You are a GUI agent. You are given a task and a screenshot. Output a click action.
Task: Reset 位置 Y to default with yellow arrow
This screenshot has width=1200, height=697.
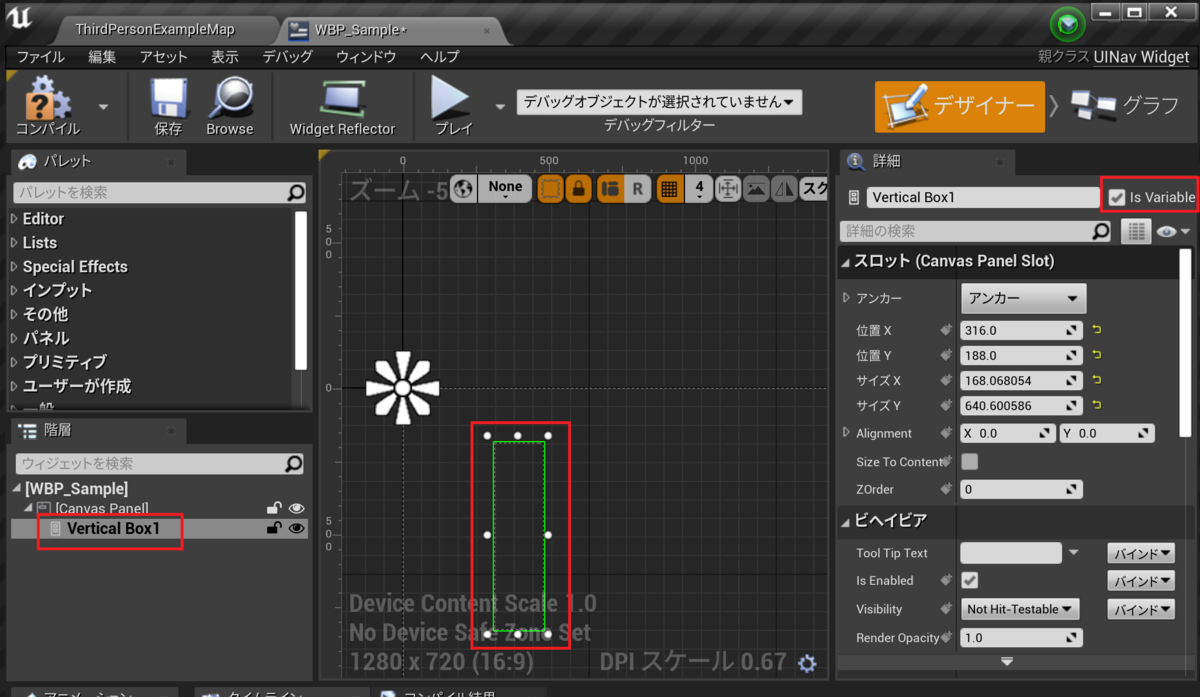1096,355
